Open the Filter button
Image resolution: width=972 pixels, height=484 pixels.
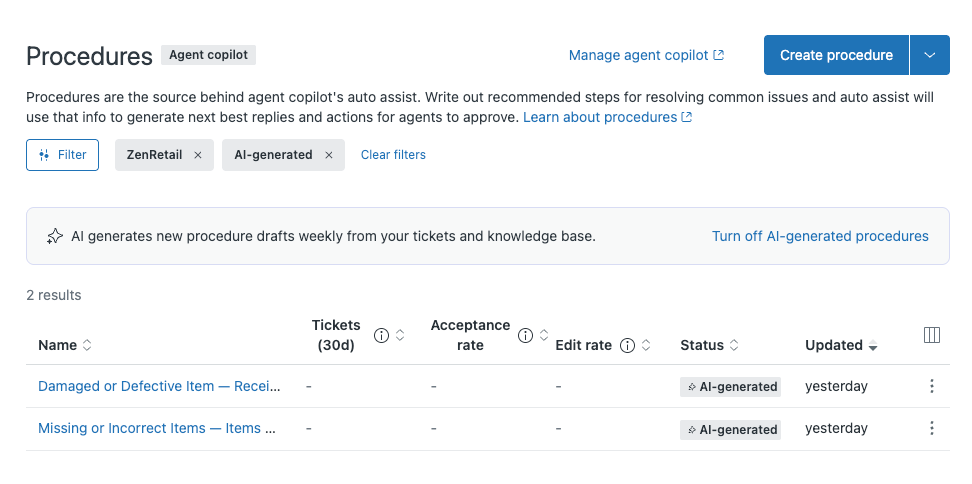pyautogui.click(x=62, y=155)
